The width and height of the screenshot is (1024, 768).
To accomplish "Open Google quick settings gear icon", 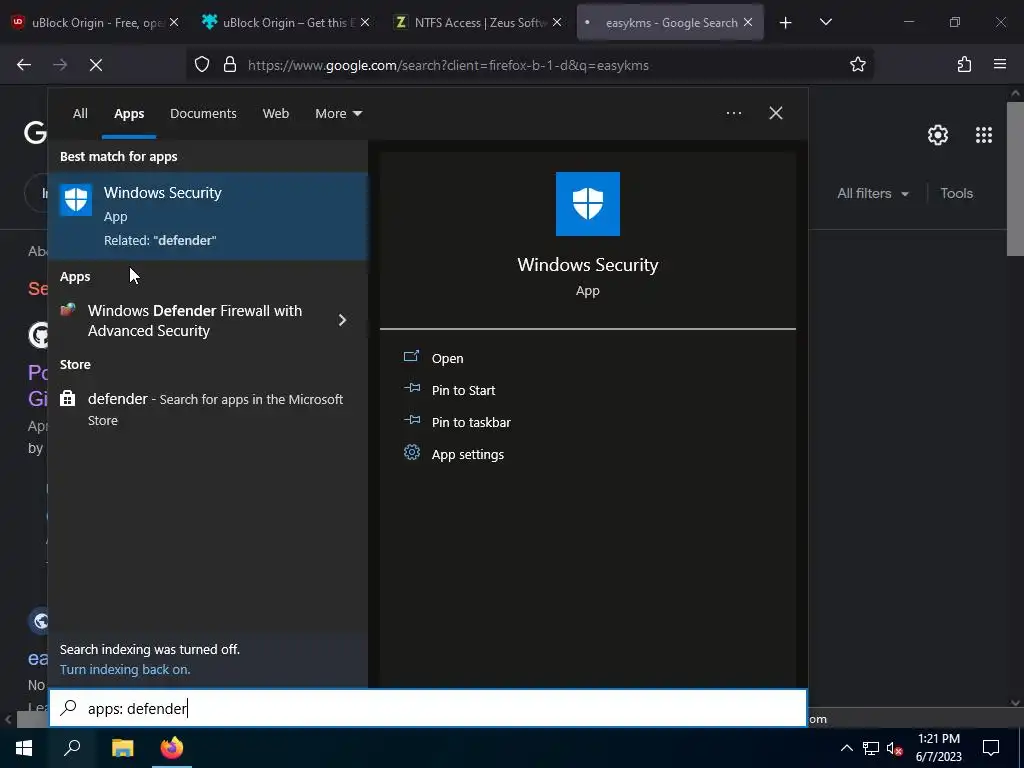I will [938, 135].
